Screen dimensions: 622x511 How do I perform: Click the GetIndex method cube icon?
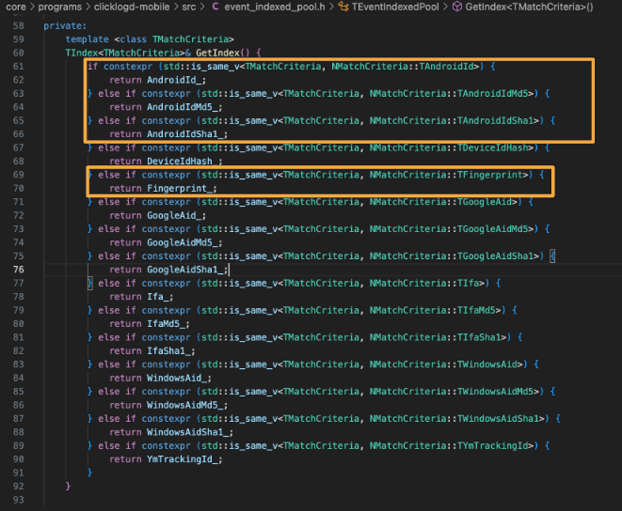pyautogui.click(x=457, y=7)
